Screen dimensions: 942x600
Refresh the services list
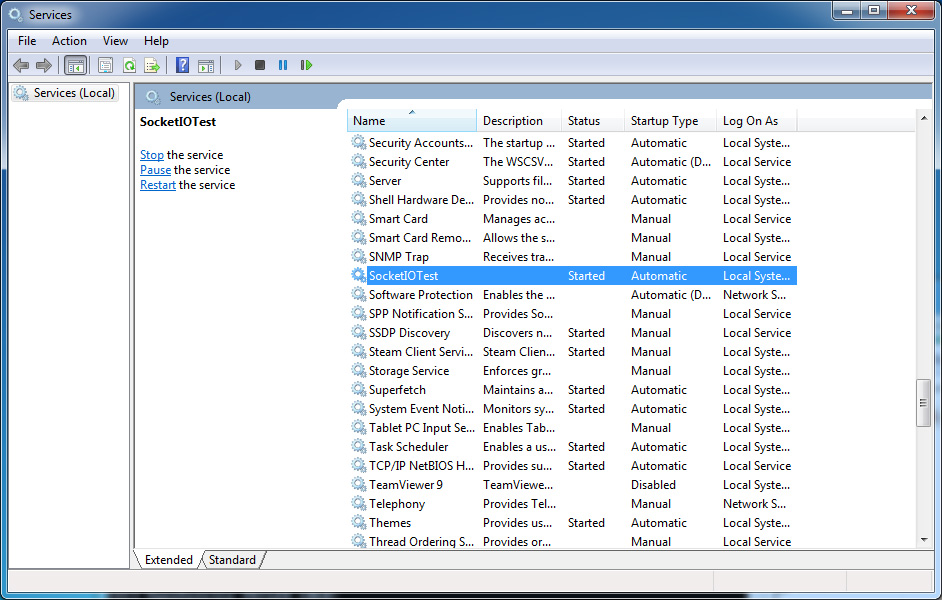tap(130, 64)
